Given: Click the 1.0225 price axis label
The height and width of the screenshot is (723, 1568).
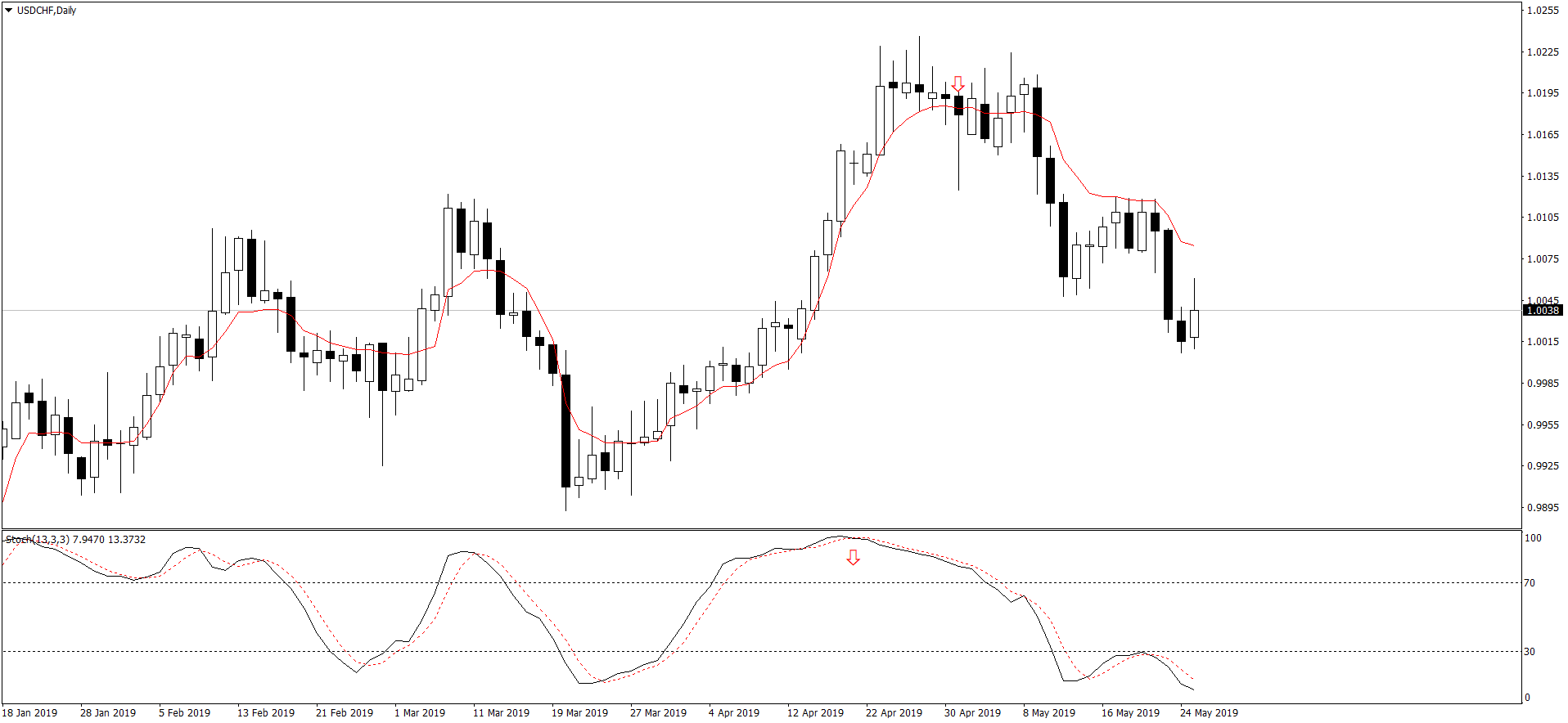Looking at the screenshot, I should [1543, 52].
